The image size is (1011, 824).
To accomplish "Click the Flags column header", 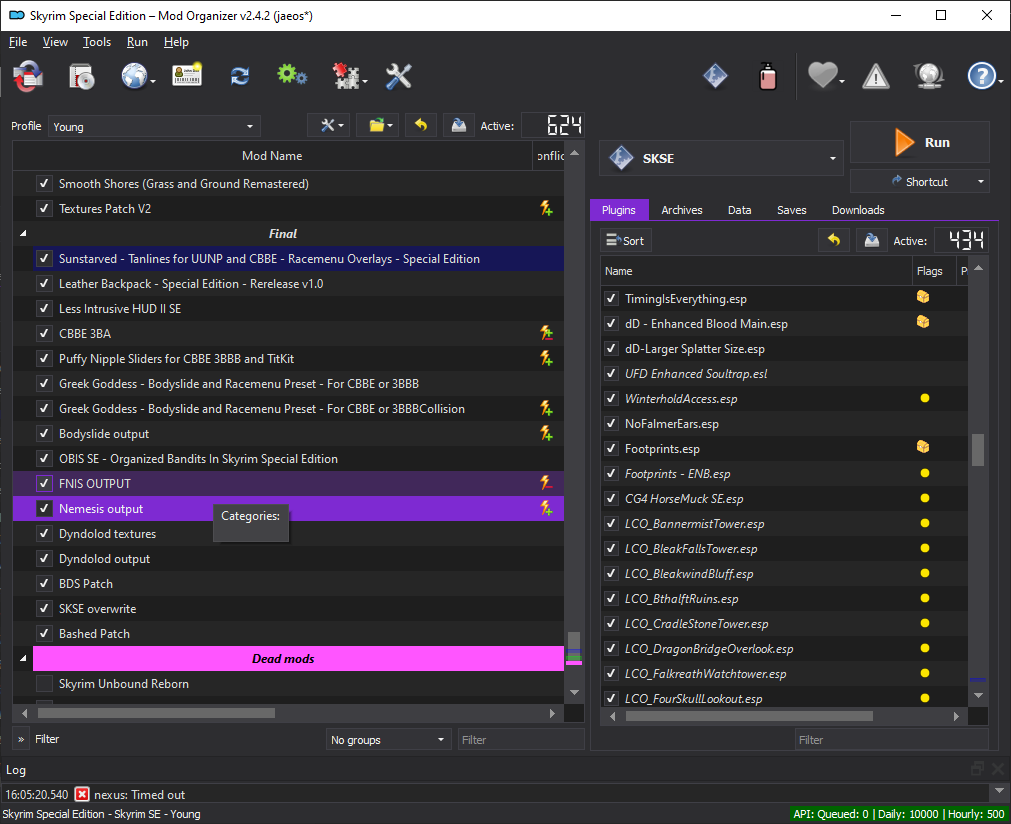I will tap(932, 271).
